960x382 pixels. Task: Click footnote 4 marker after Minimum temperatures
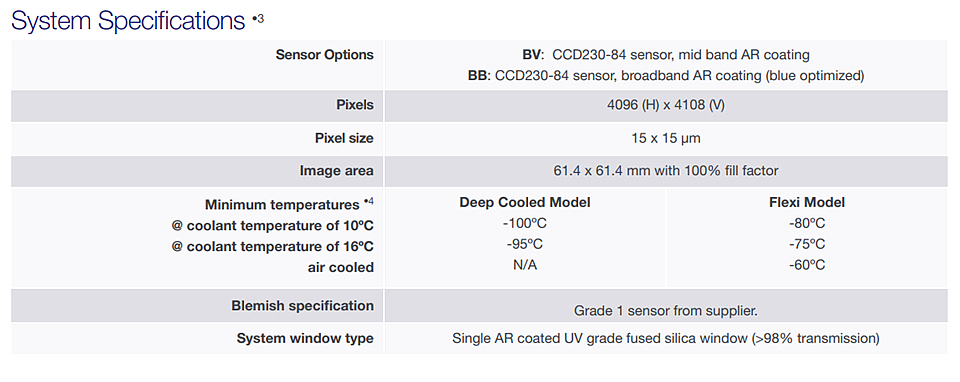click(368, 201)
